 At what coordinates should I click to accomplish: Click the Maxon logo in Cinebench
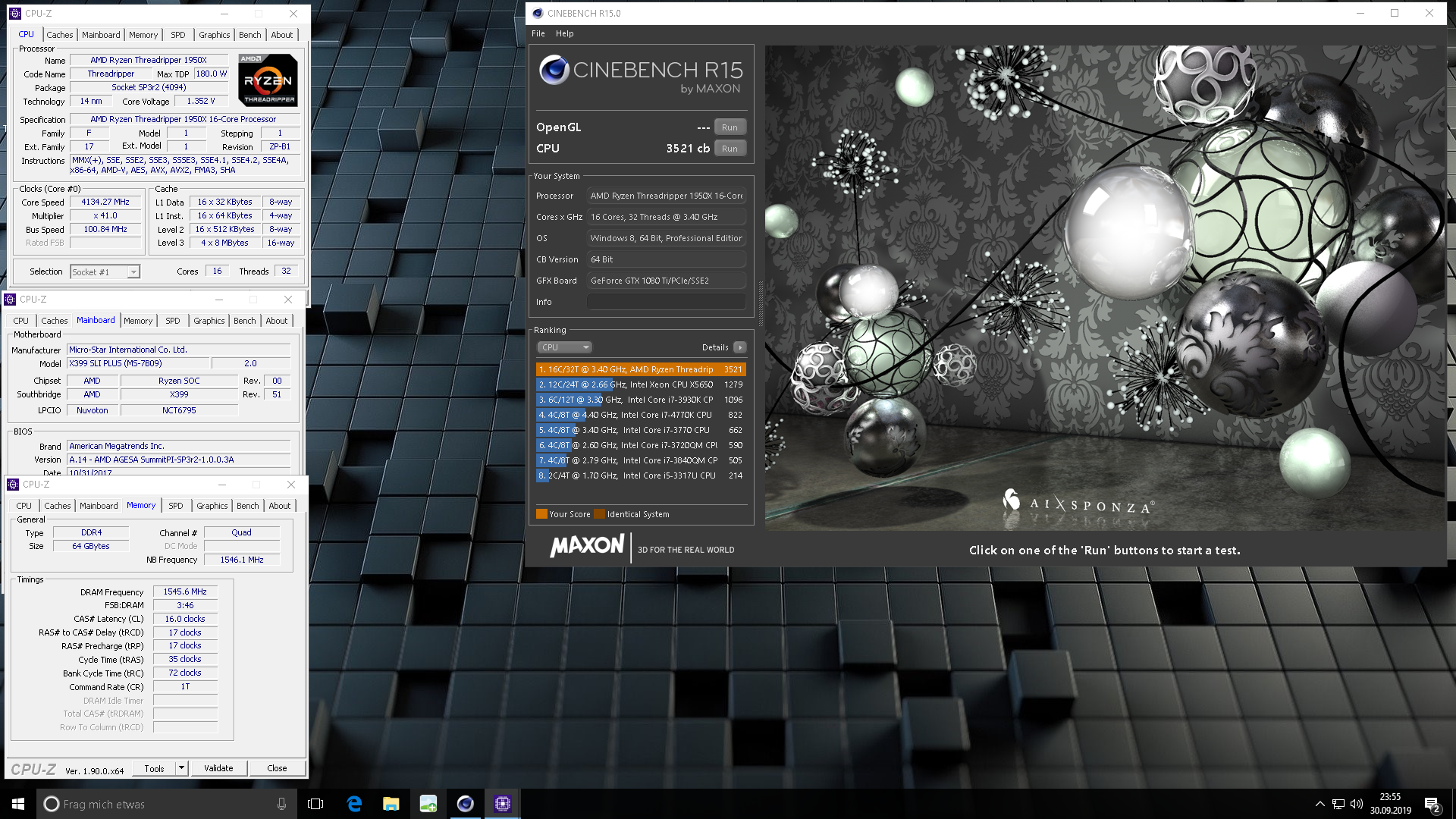pyautogui.click(x=588, y=546)
